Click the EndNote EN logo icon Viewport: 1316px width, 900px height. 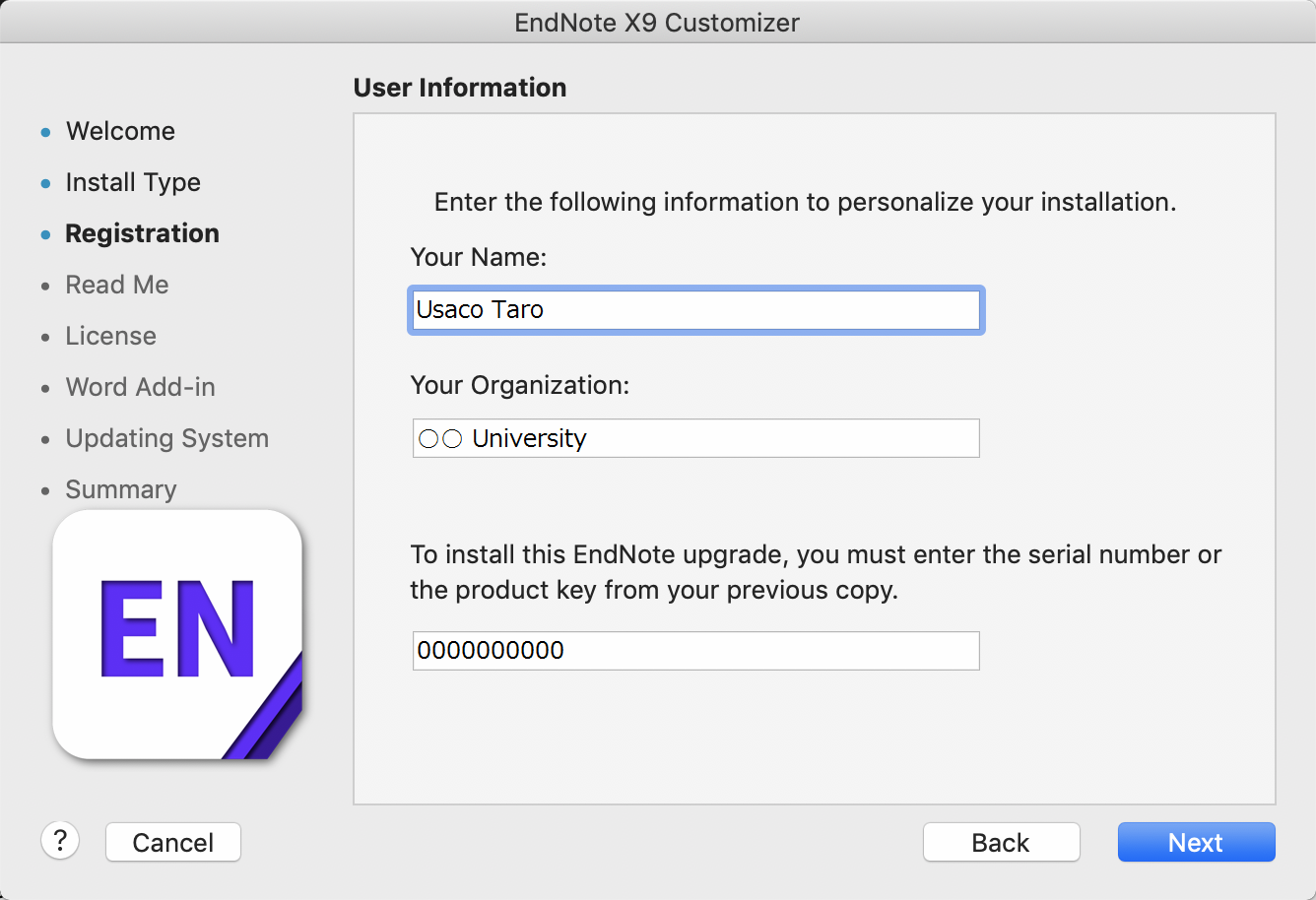(177, 635)
